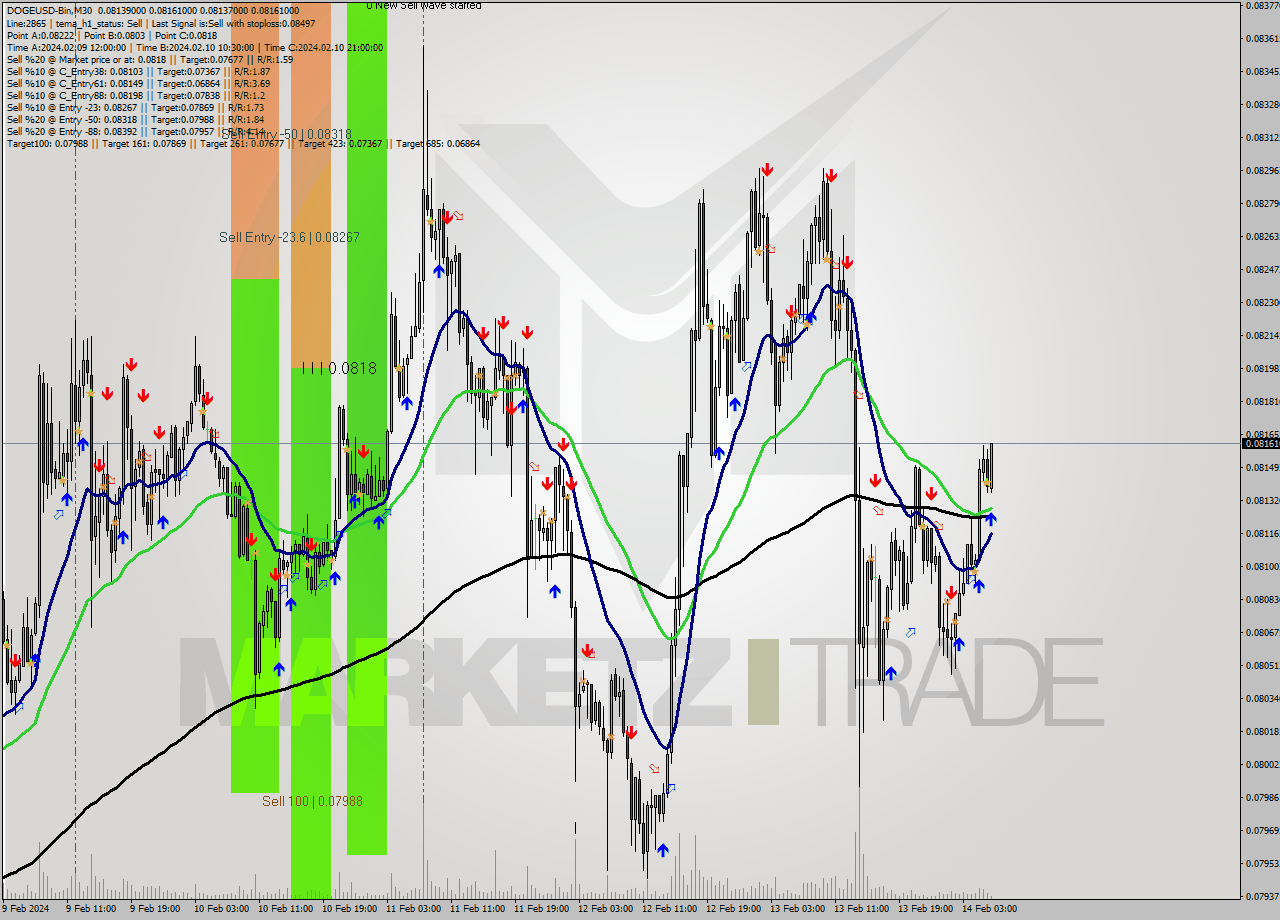Screen dimensions: 1280x920
Task: Select the 'Sell %10 @ C_Entry38' line
Action: click(138, 71)
